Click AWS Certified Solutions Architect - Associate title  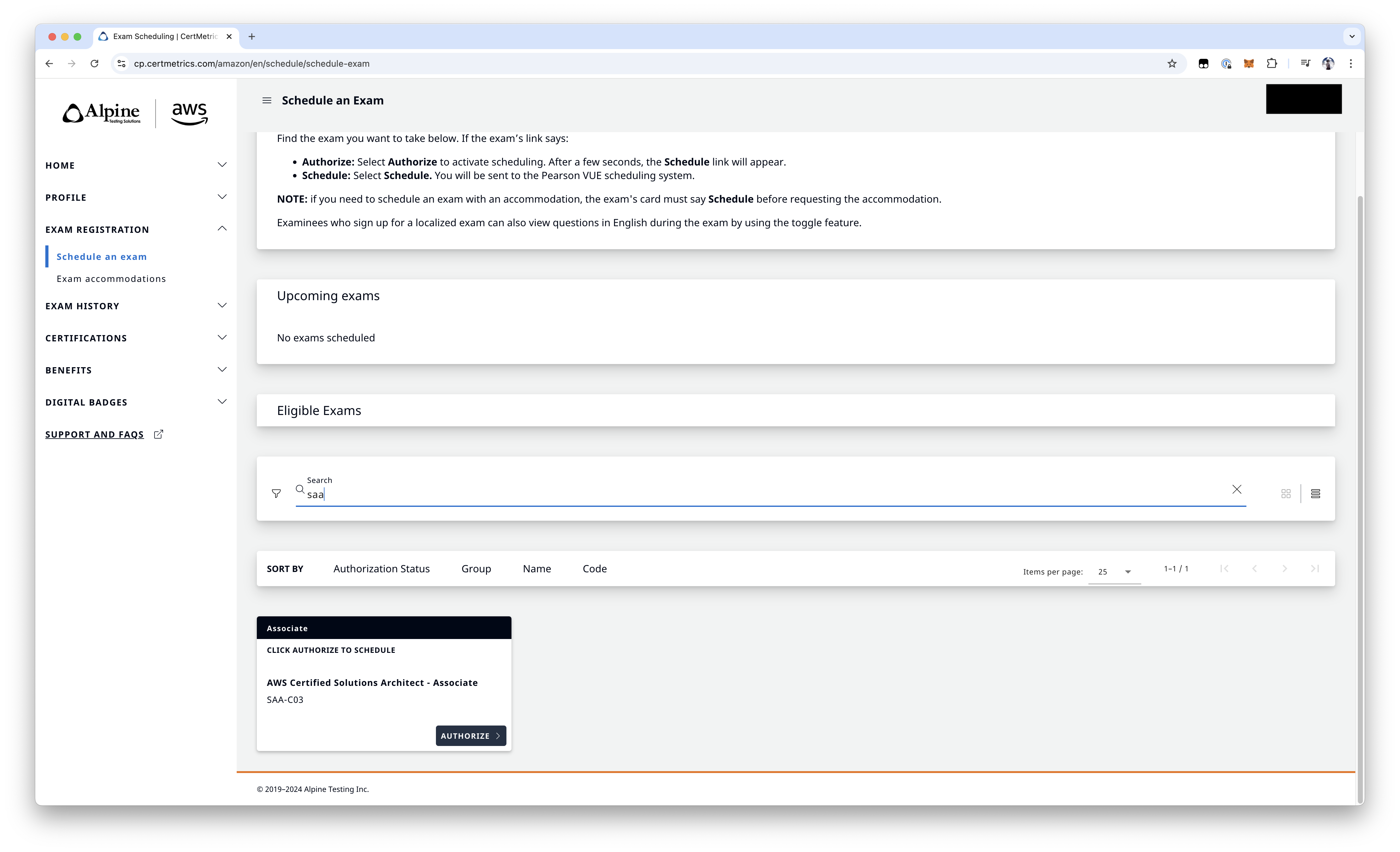(x=372, y=683)
